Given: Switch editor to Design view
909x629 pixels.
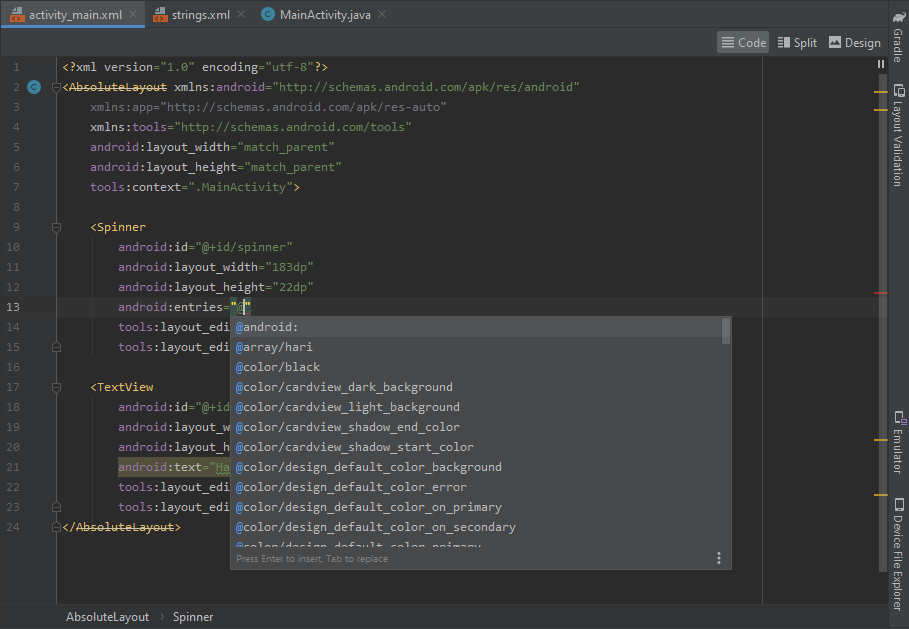Looking at the screenshot, I should coord(855,42).
